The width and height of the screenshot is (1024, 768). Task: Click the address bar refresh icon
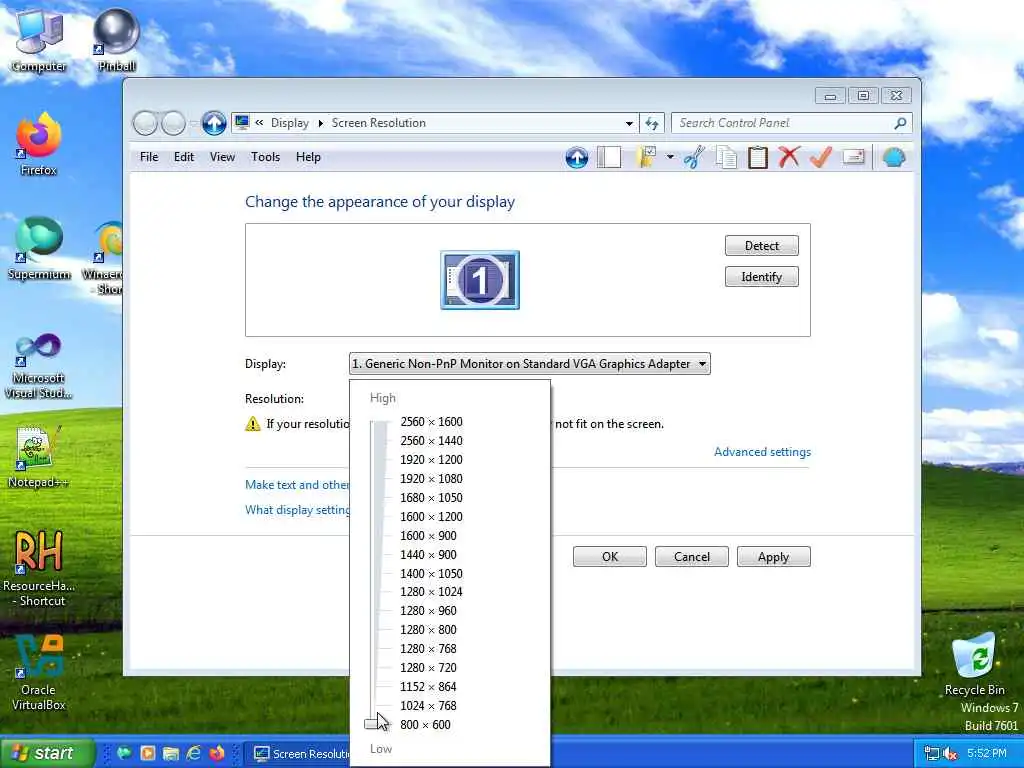(x=652, y=123)
